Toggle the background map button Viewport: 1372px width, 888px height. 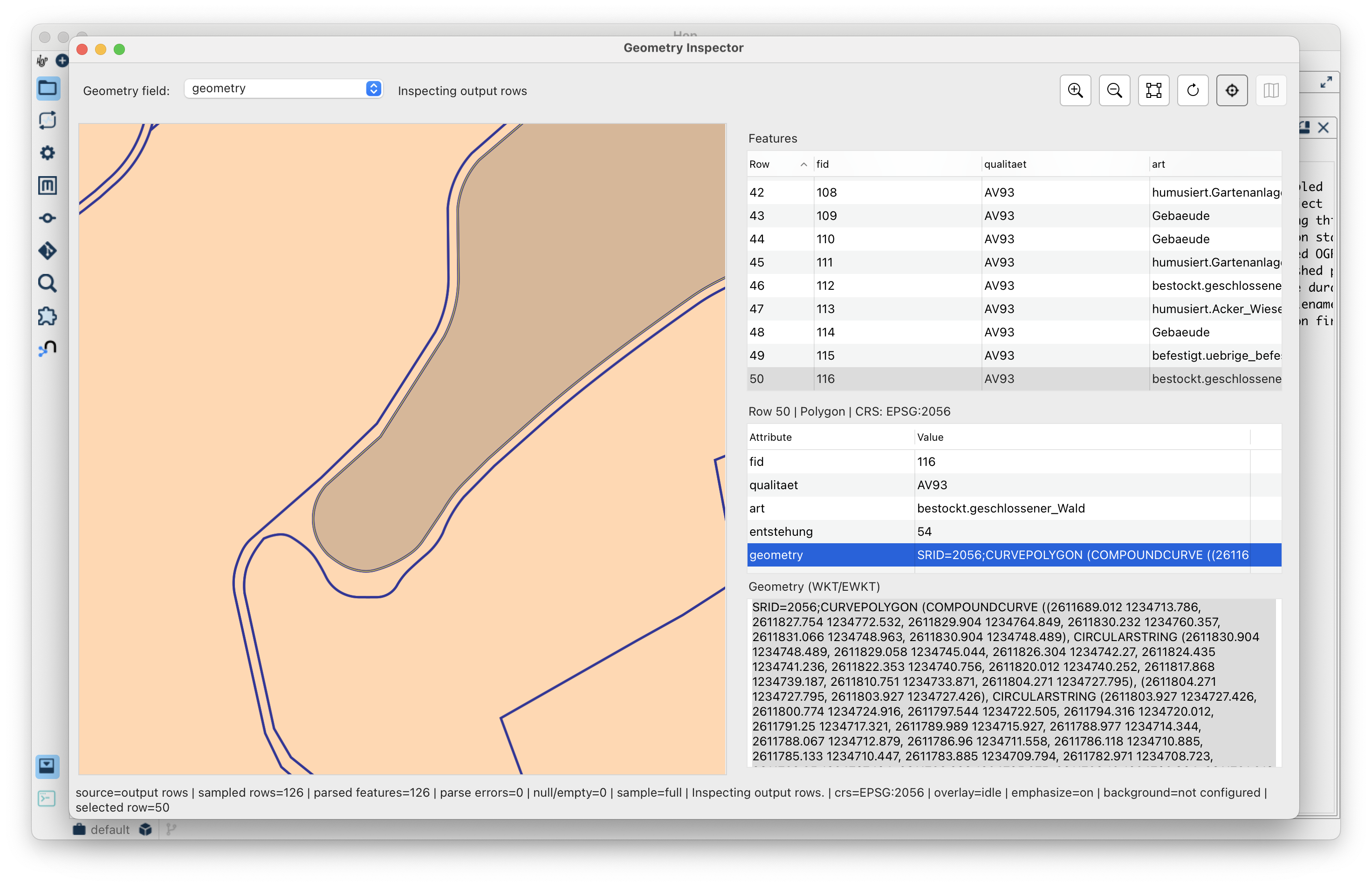(1271, 90)
